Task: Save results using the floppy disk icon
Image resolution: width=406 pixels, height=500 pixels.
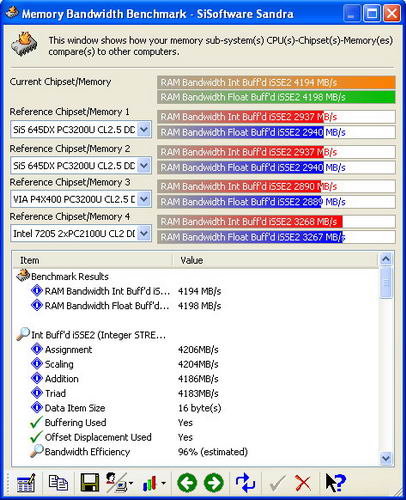Action: click(90, 482)
